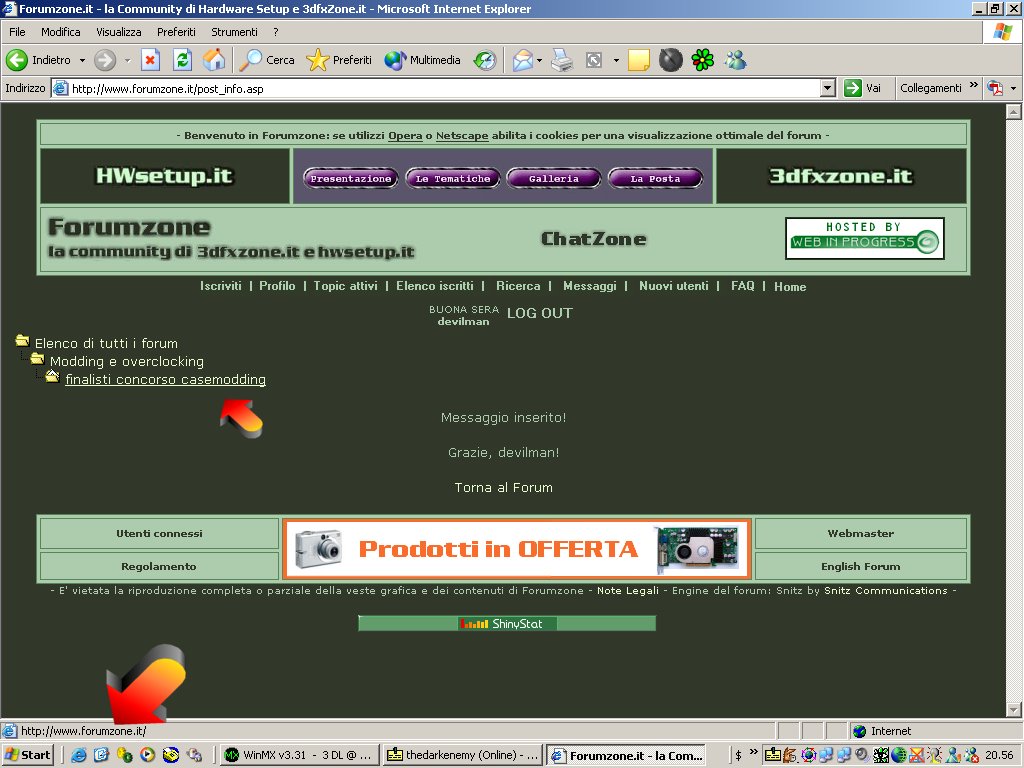Open Modding e overclocking forum

[x=127, y=362]
